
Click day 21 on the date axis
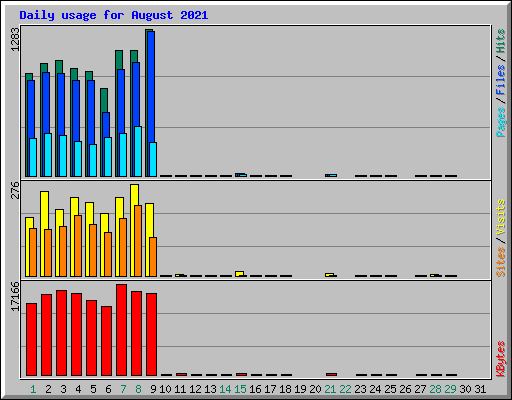click(x=330, y=389)
